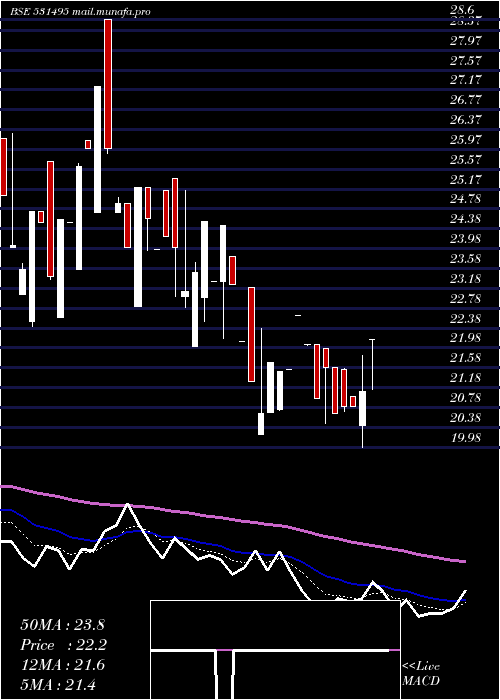Click the 23.18 price axis label
Screen dimensions: 500x700
point(466,279)
